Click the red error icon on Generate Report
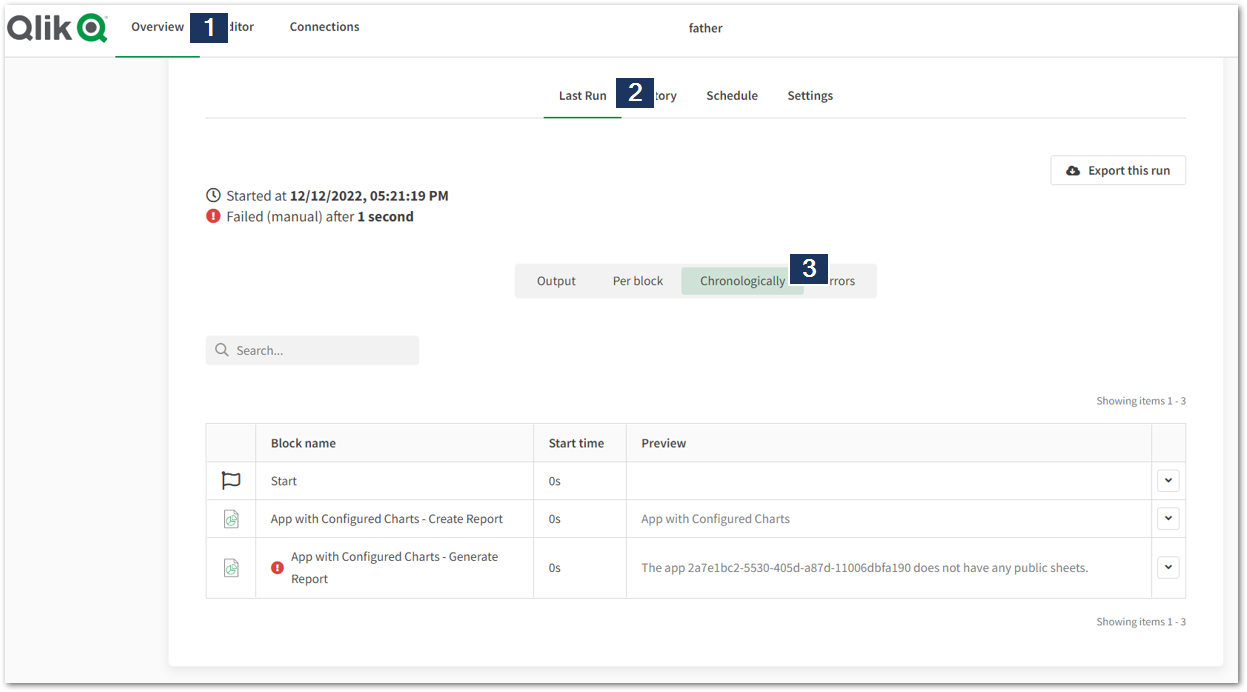The height and width of the screenshot is (692, 1247). click(278, 568)
